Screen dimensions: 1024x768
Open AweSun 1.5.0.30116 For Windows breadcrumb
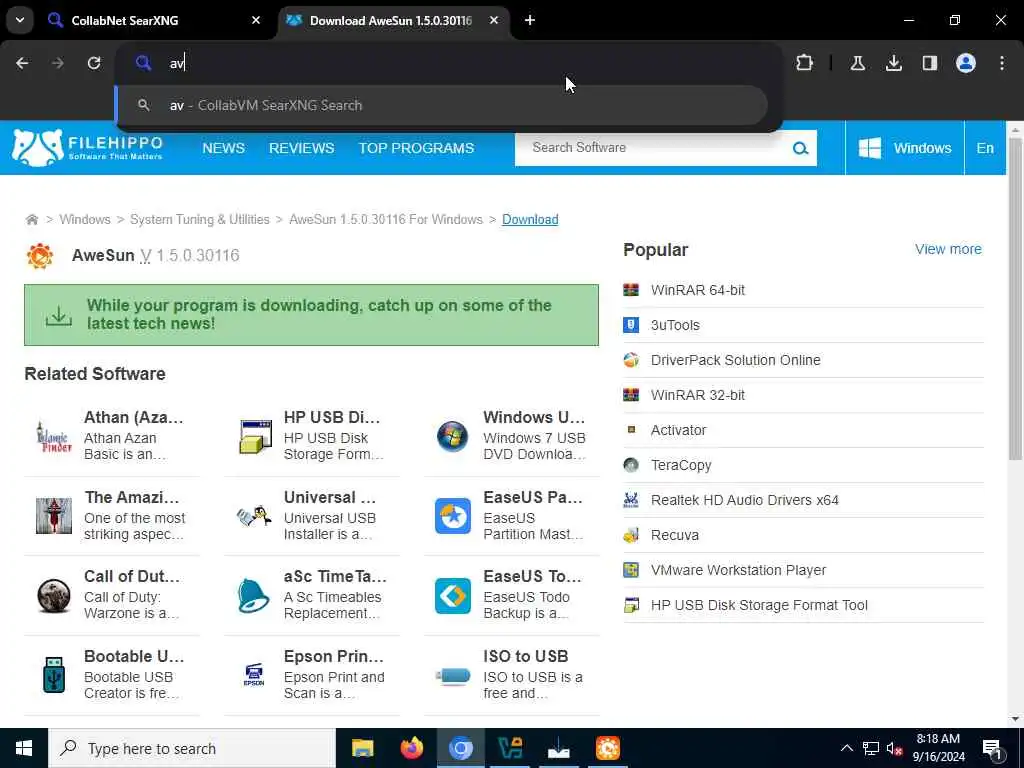(x=386, y=219)
